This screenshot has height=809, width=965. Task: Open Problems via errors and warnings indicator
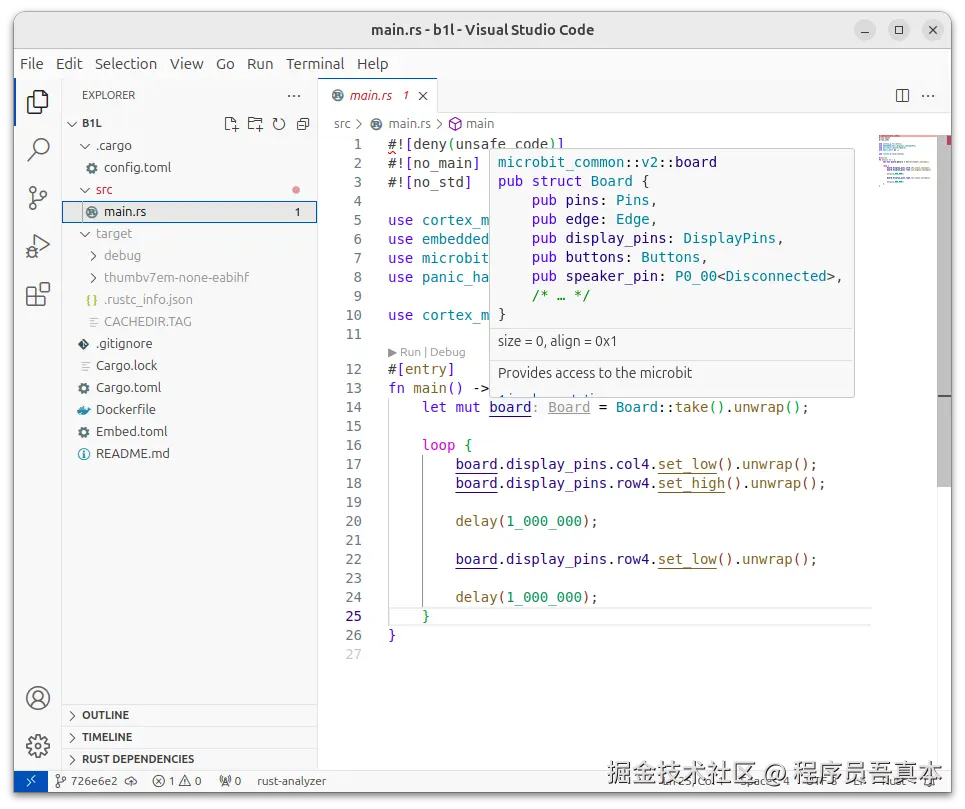pos(177,781)
